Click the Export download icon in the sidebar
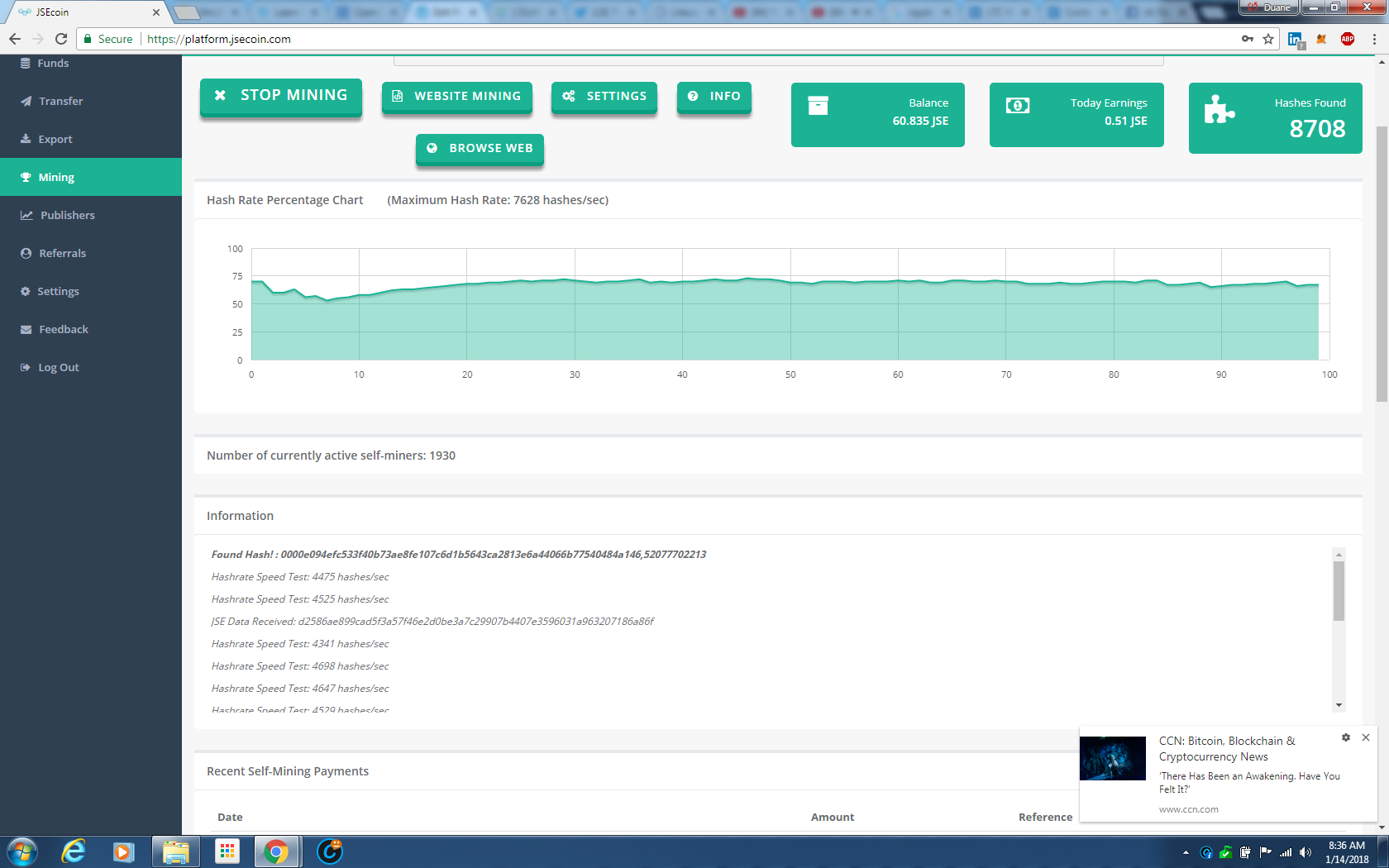The width and height of the screenshot is (1389, 868). (x=26, y=139)
